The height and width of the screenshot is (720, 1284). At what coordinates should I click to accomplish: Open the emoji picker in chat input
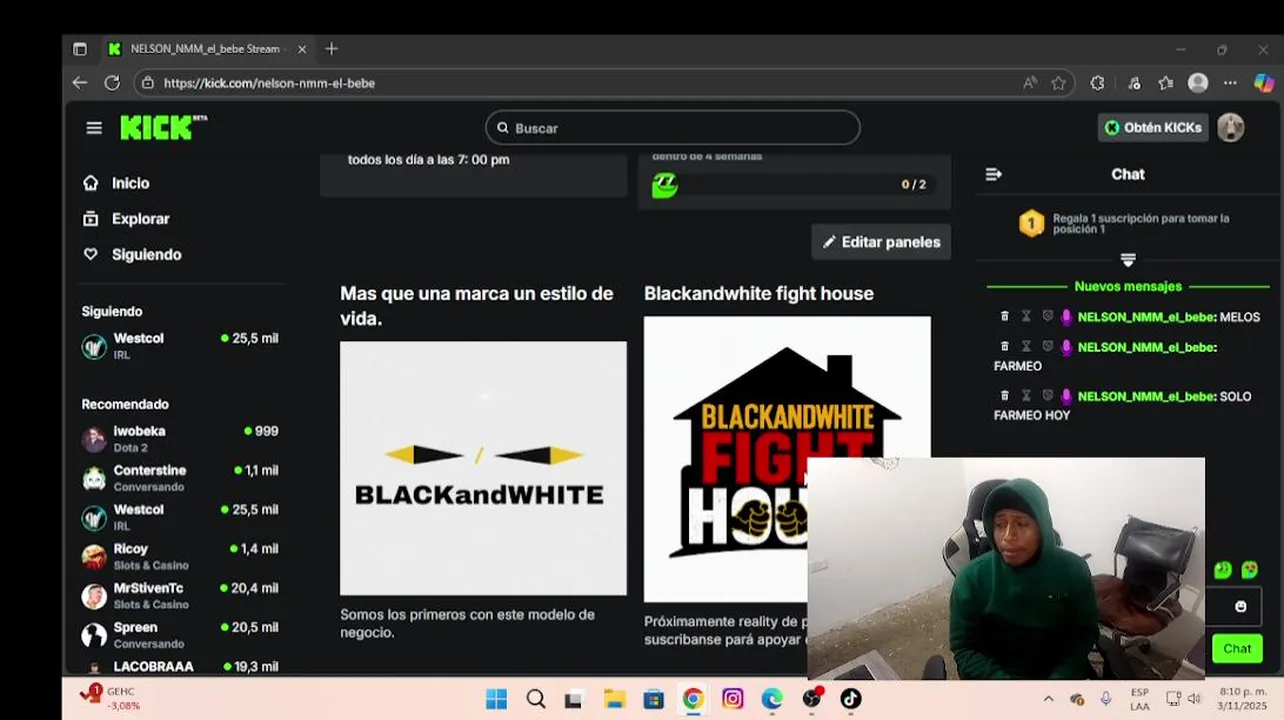[x=1241, y=606]
